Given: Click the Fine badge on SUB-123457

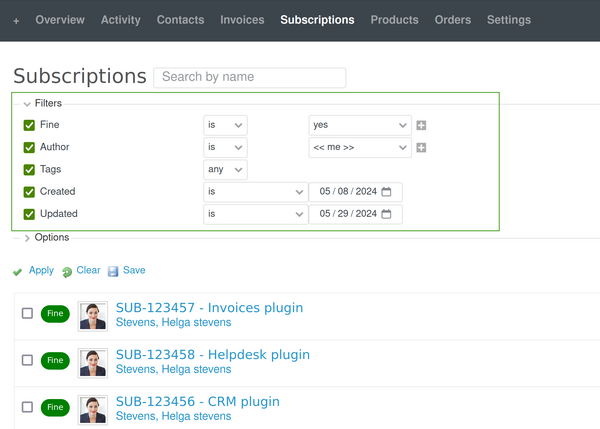Looking at the screenshot, I should [55, 313].
